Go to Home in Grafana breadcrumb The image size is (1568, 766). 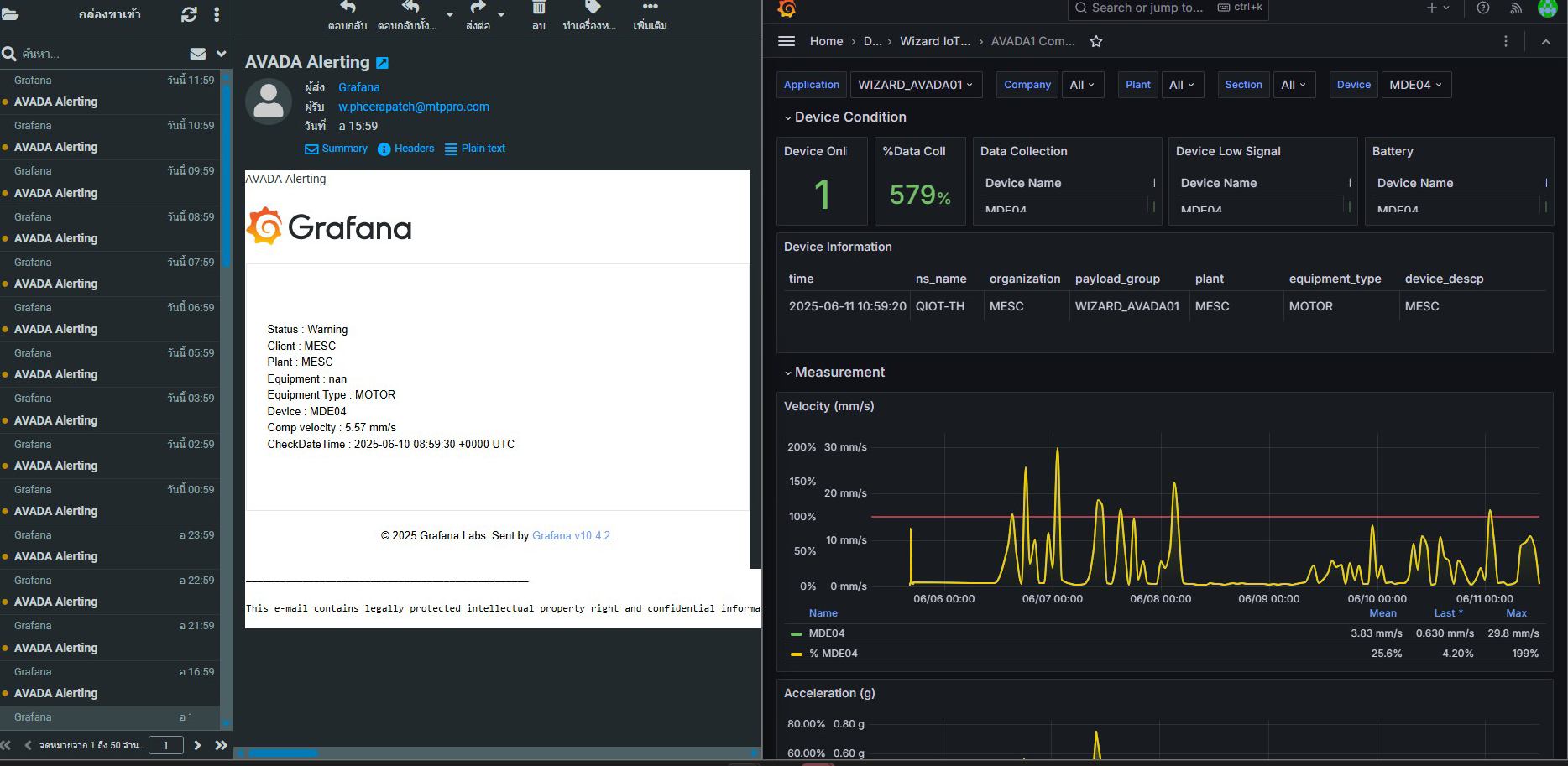tap(826, 41)
